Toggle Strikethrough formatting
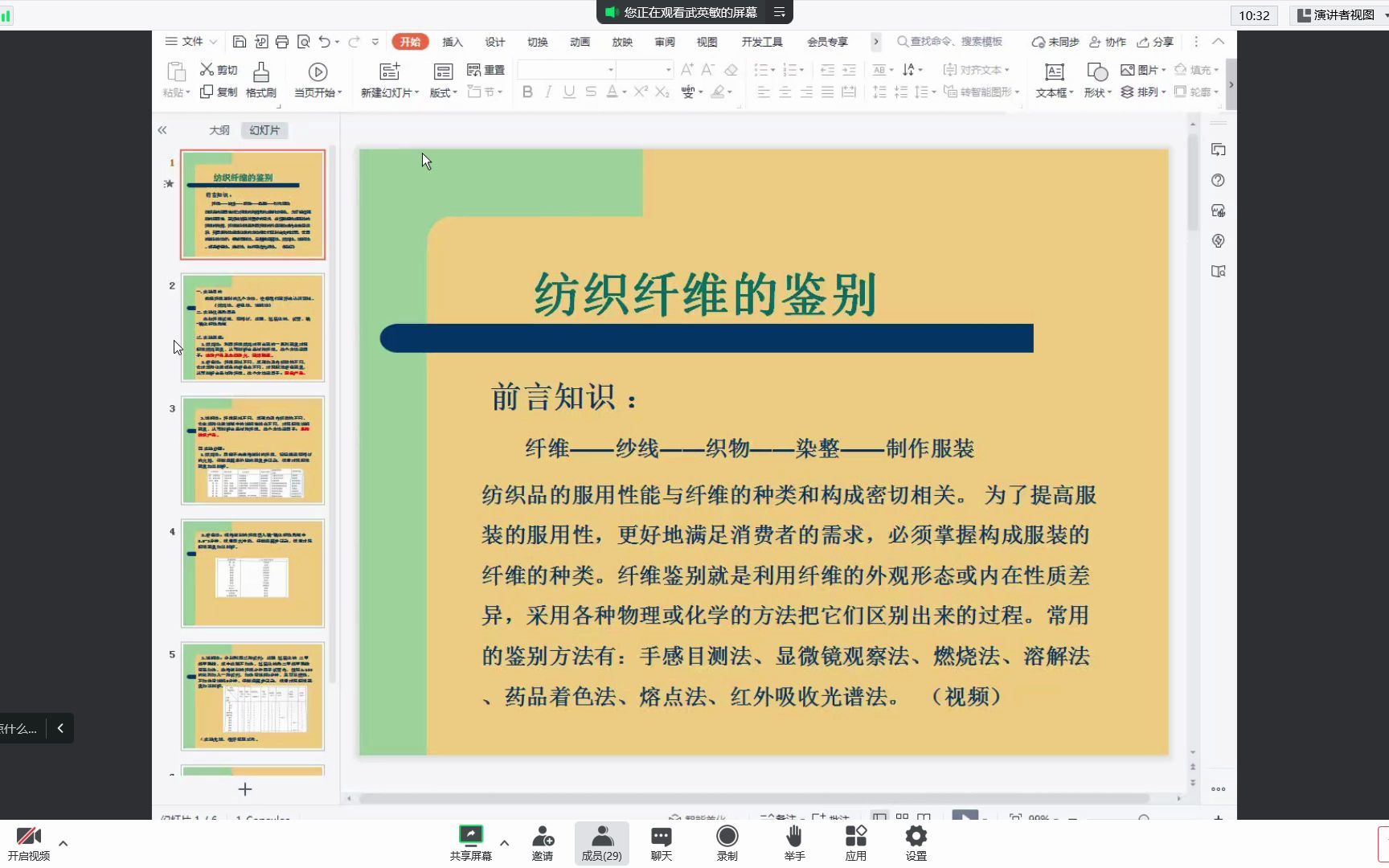The height and width of the screenshot is (868, 1389). pyautogui.click(x=591, y=92)
